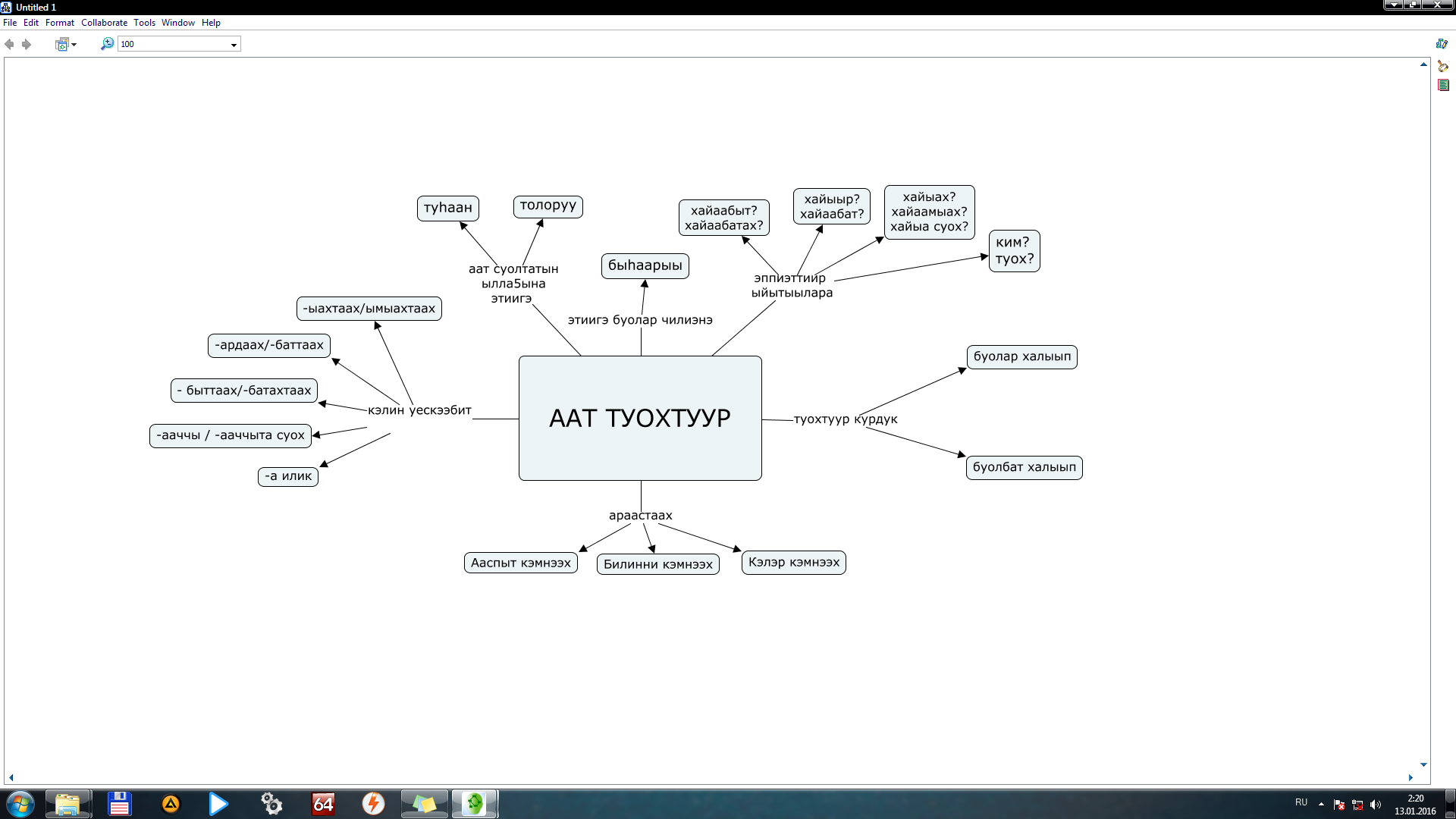Screen dimensions: 1456x819
Task: Click the Collaborate menu icon
Action: [x=102, y=22]
